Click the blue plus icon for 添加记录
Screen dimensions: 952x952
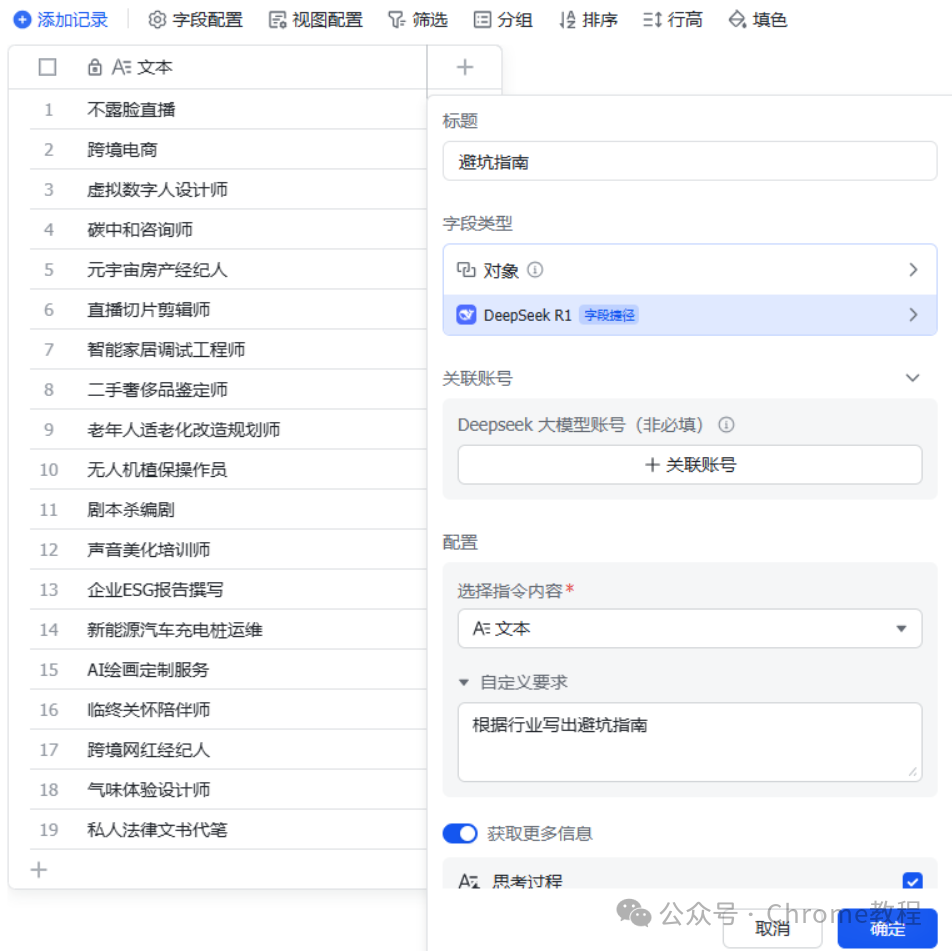point(22,20)
